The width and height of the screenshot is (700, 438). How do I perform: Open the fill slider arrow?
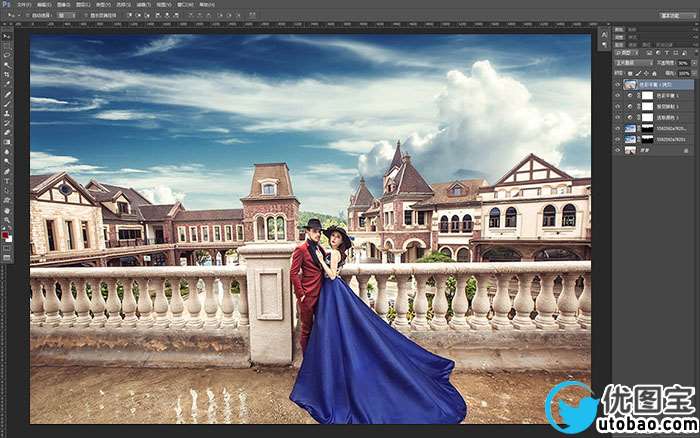(694, 73)
